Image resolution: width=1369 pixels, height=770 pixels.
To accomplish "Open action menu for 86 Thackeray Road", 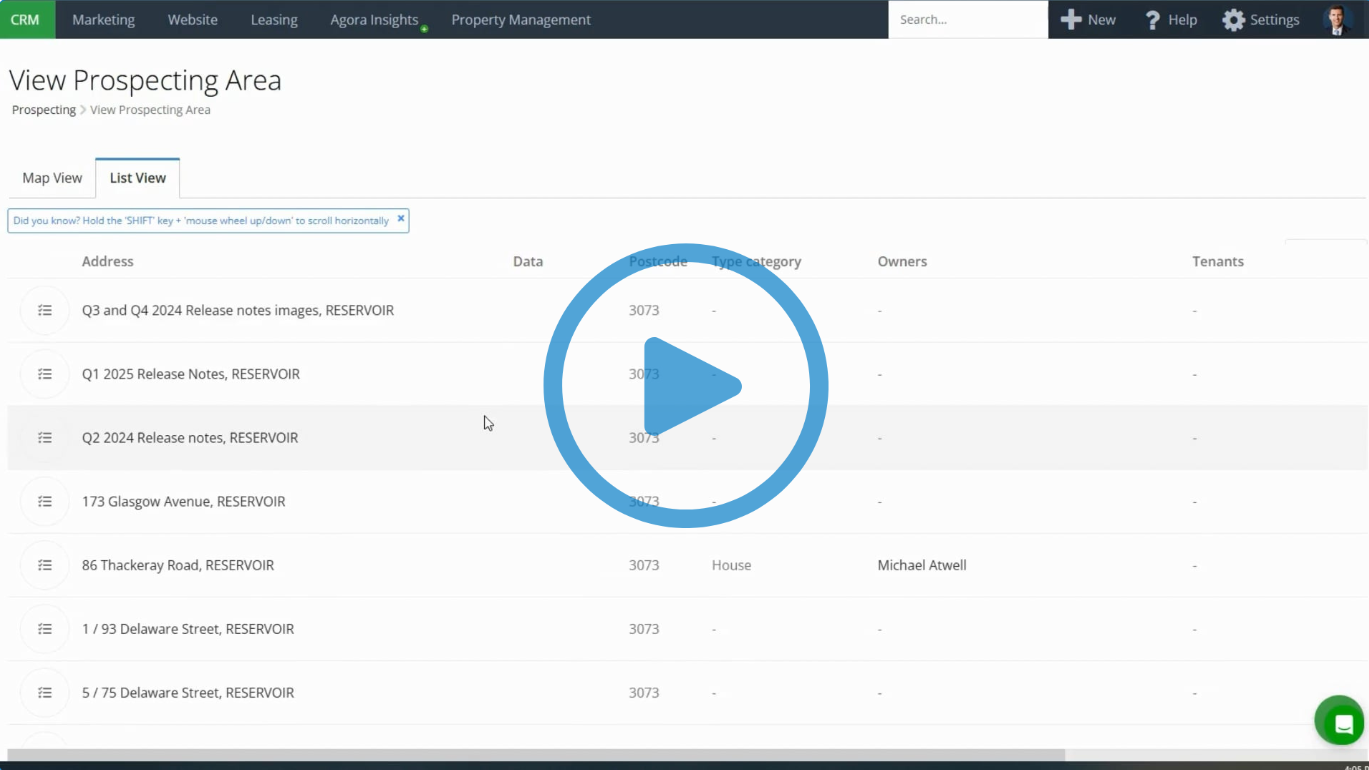I will (x=45, y=565).
